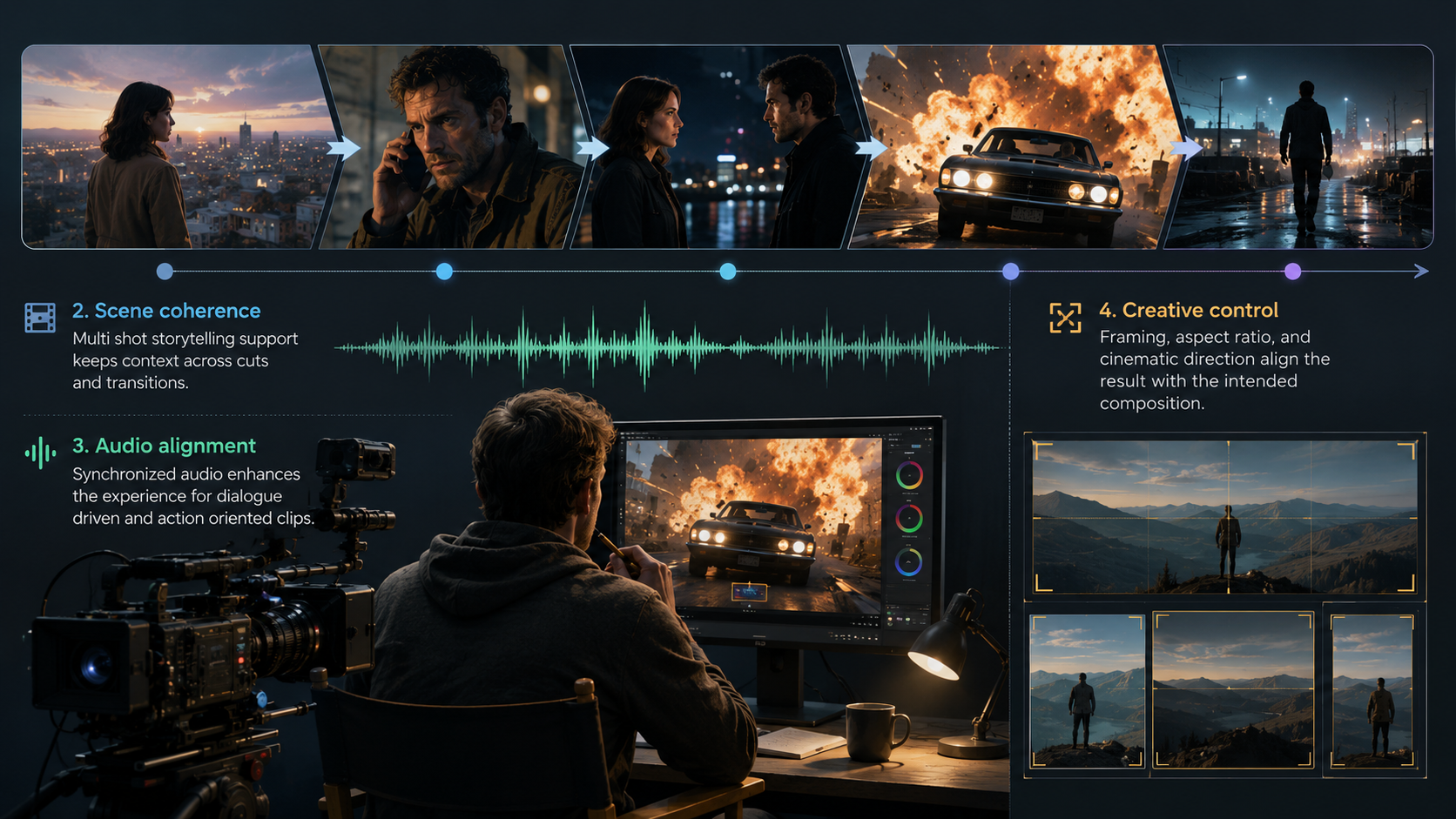This screenshot has width=1456, height=819.
Task: Select the "3. Audio alignment" heading
Action: 164,446
